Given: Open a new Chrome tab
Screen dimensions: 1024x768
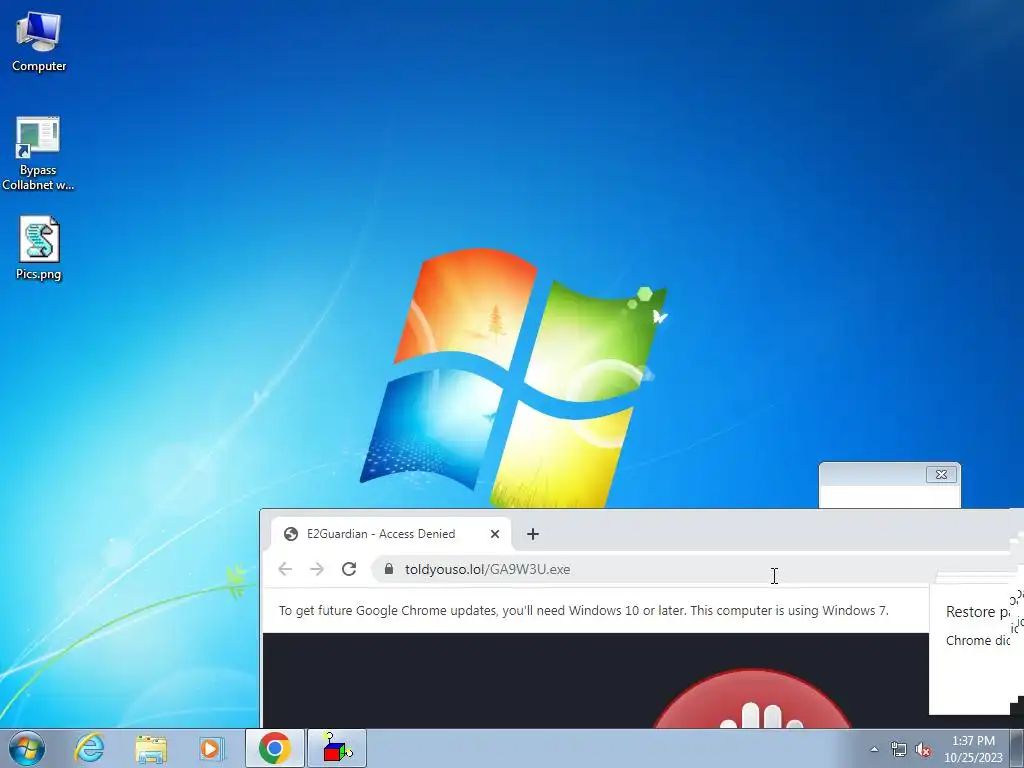Looking at the screenshot, I should tap(533, 534).
